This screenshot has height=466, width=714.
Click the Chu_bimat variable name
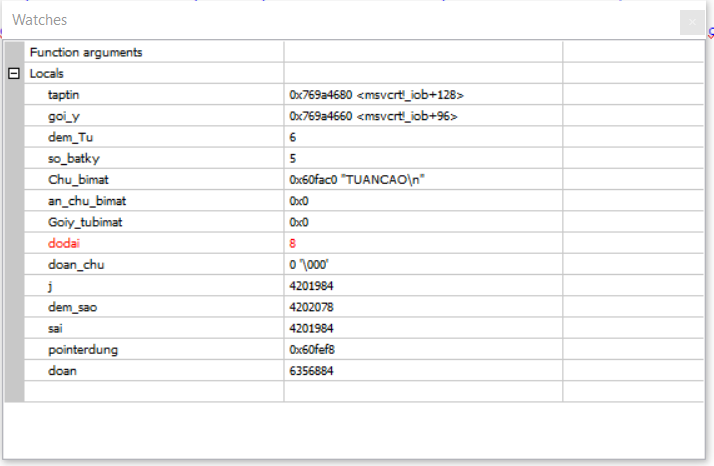click(x=78, y=179)
